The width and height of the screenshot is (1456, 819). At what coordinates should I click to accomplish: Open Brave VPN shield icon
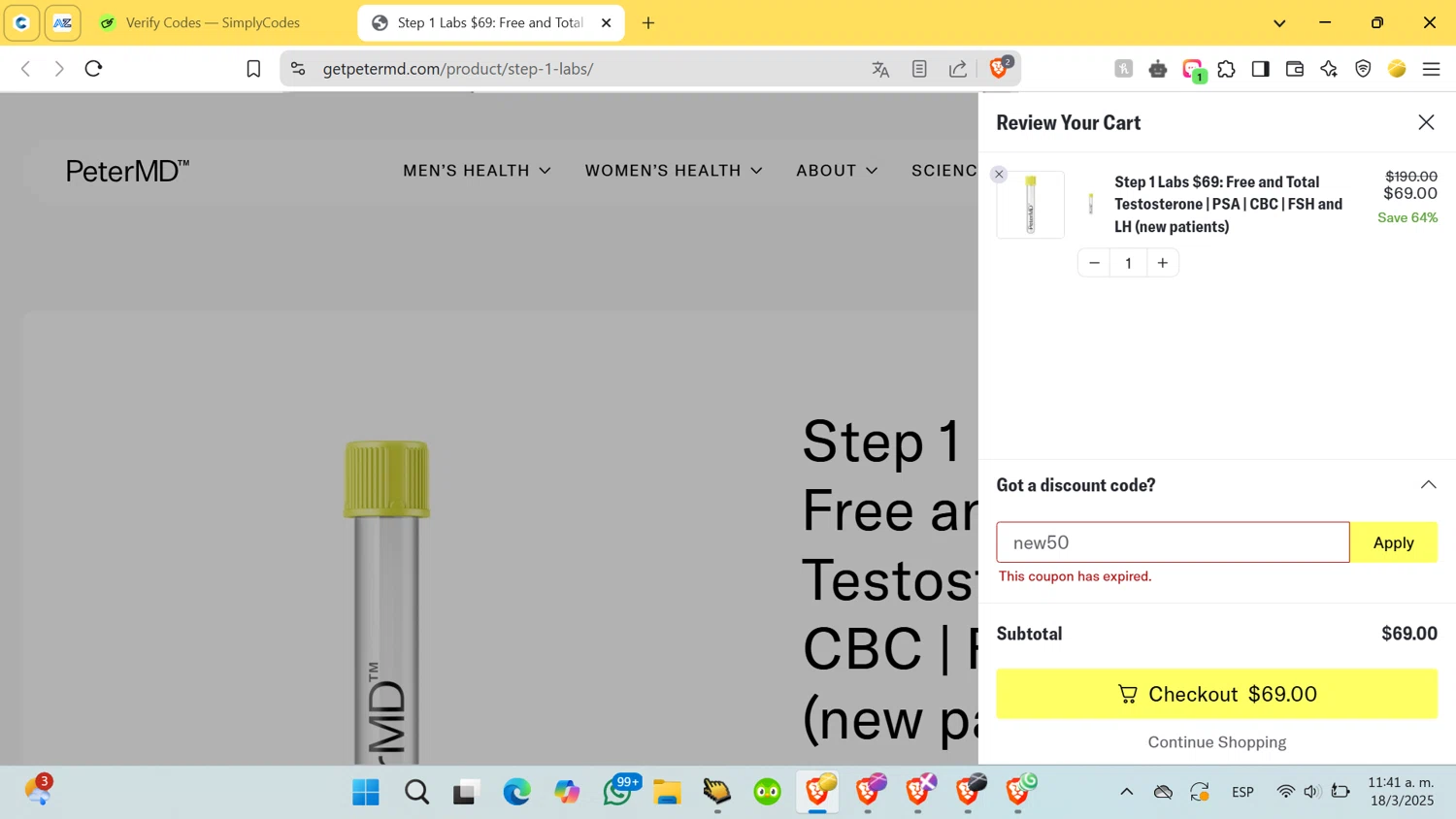tap(1363, 69)
